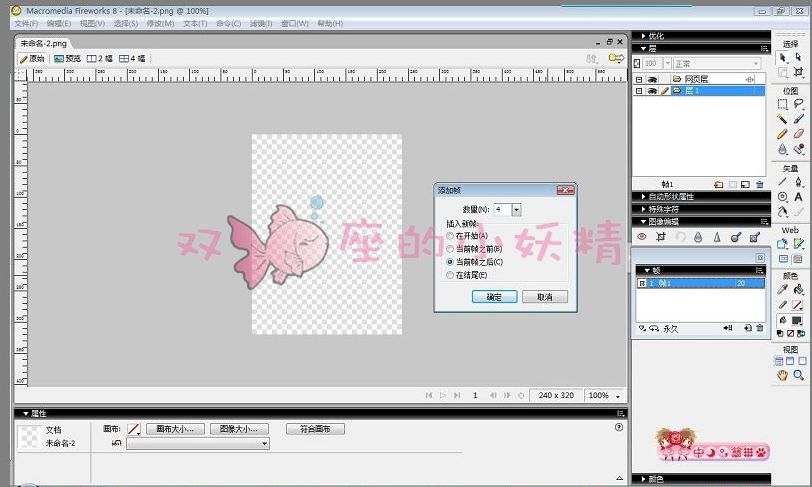Switch to 2-Up view tab
Screen dimensions: 812x487
pyautogui.click(x=100, y=59)
